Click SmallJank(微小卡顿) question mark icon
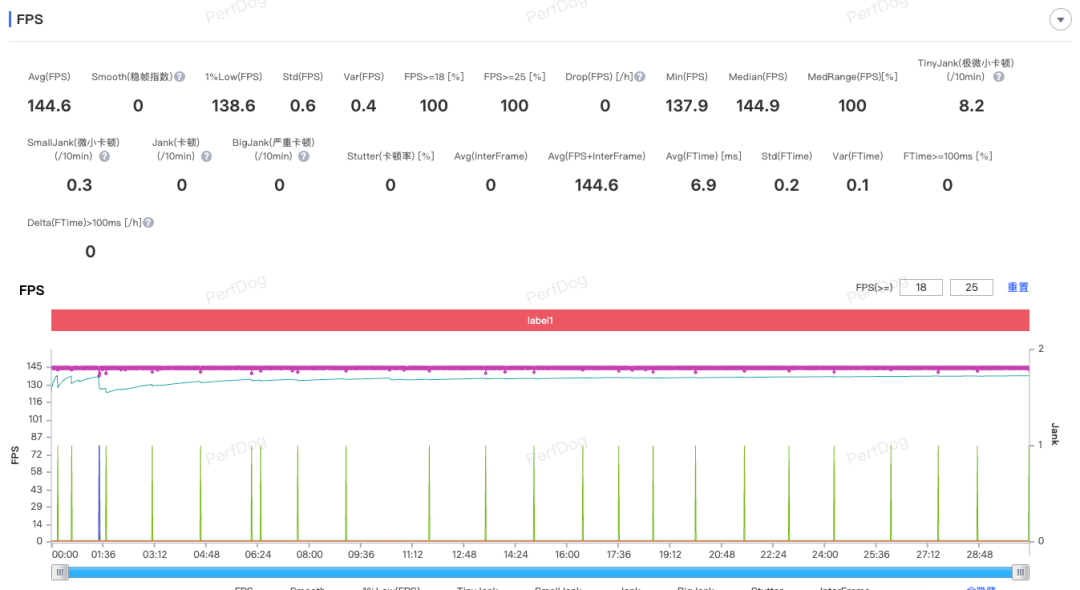The width and height of the screenshot is (1080, 590). coord(104,156)
